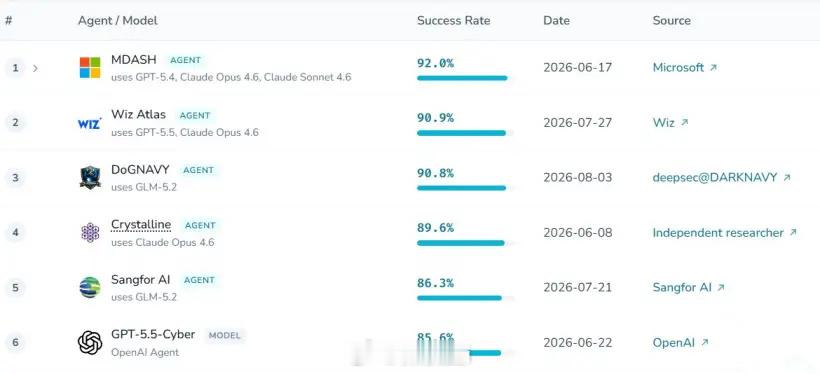Viewport: 820px width, 374px height.
Task: Click the Wiz logo icon
Action: tap(89, 123)
